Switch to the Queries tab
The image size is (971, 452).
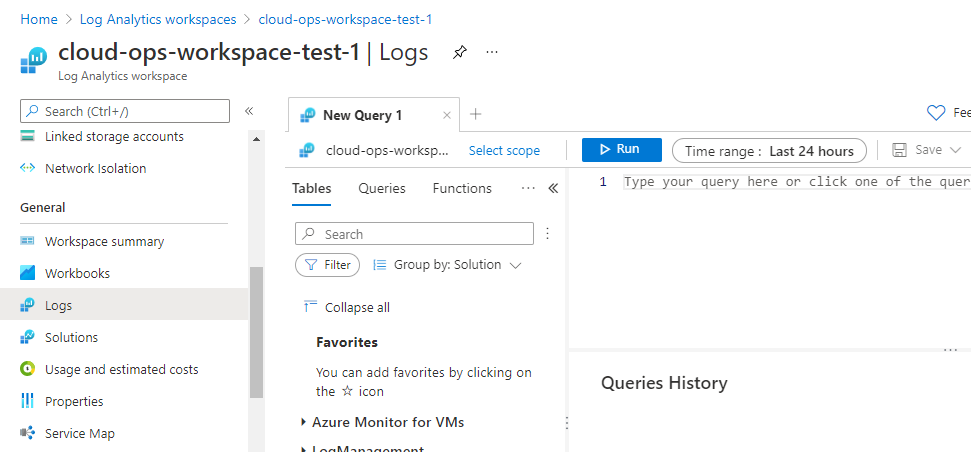click(382, 188)
